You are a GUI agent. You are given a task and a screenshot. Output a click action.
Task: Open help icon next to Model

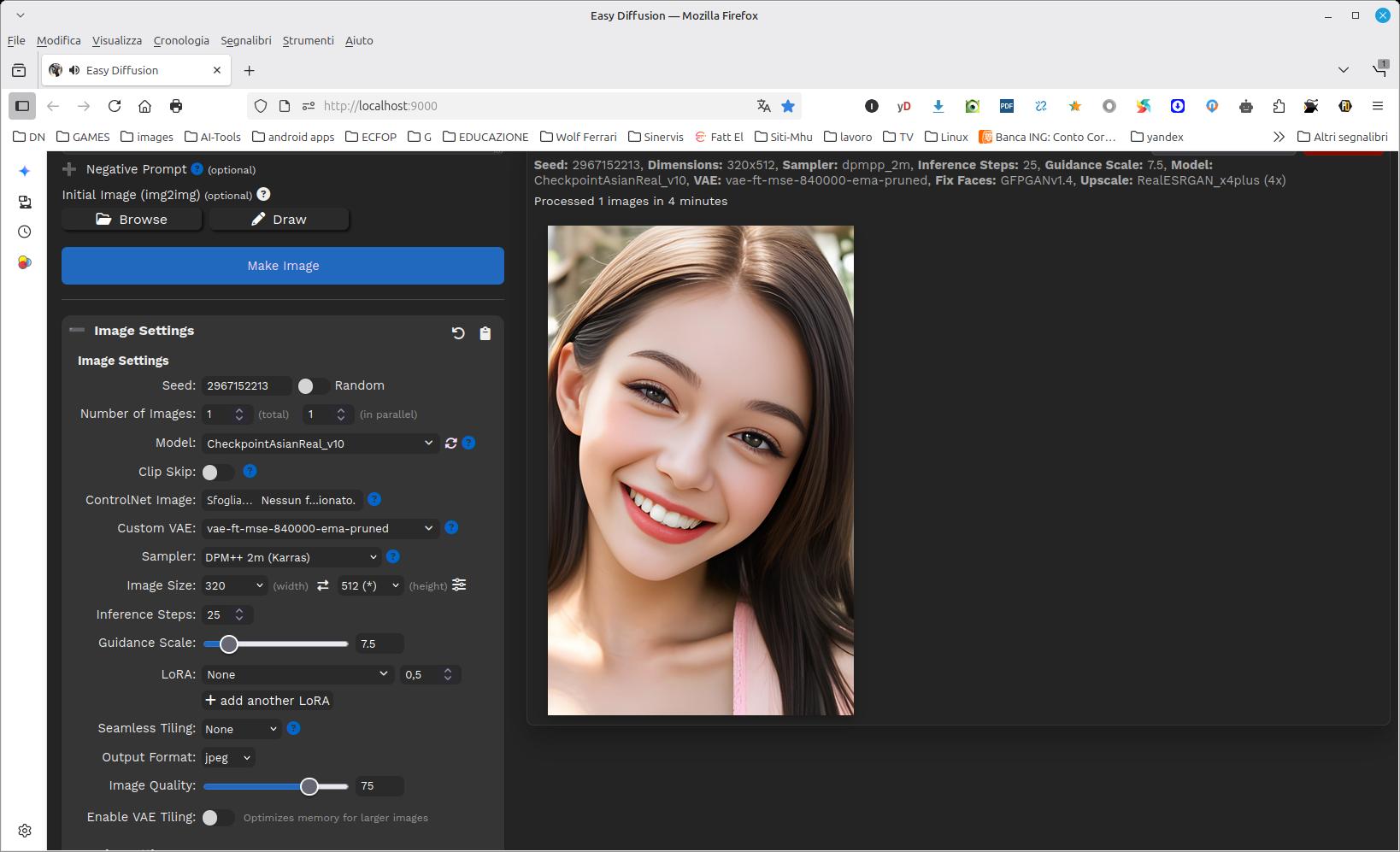pos(468,443)
